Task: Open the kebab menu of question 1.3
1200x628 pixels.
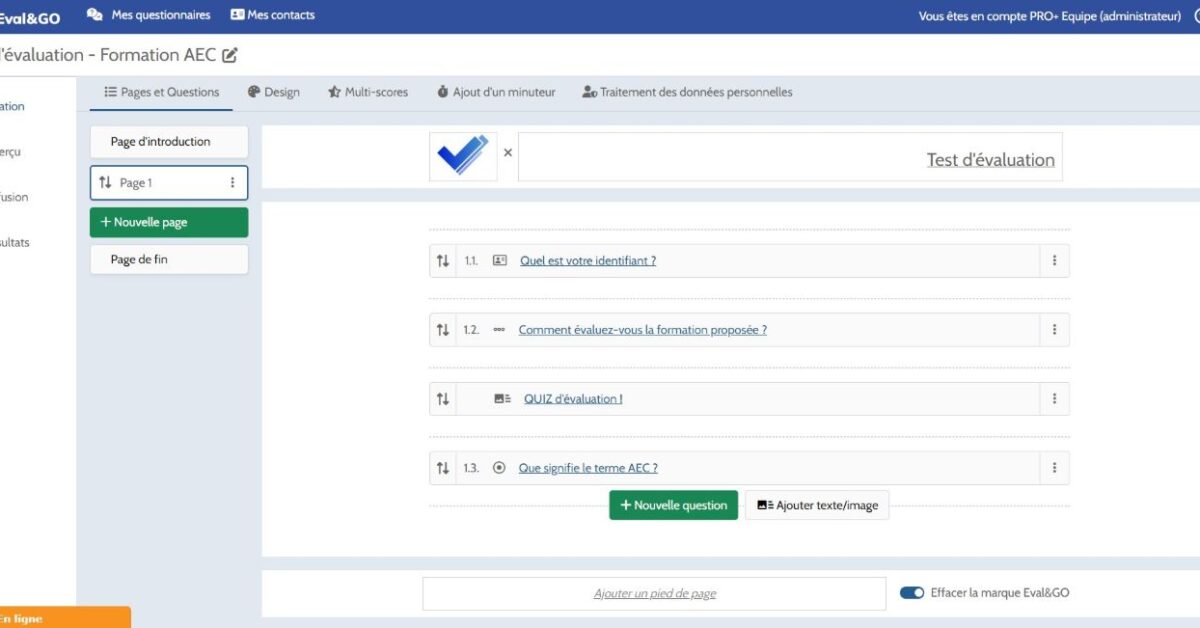Action: [1054, 467]
